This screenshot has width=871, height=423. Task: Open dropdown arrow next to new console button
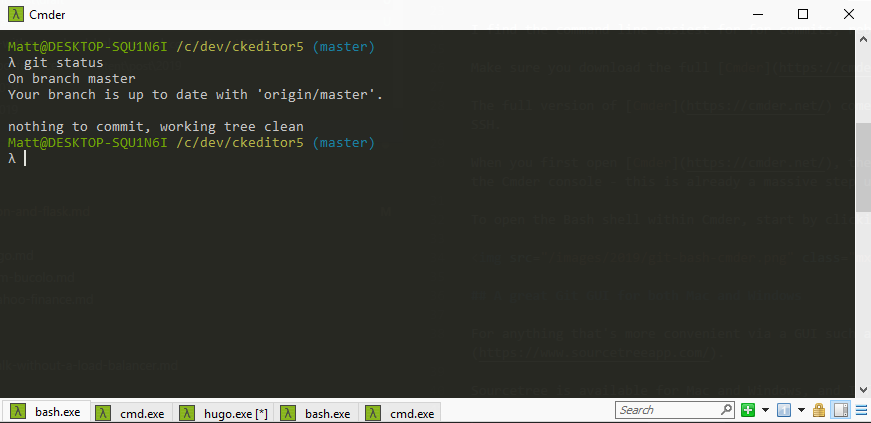765,410
